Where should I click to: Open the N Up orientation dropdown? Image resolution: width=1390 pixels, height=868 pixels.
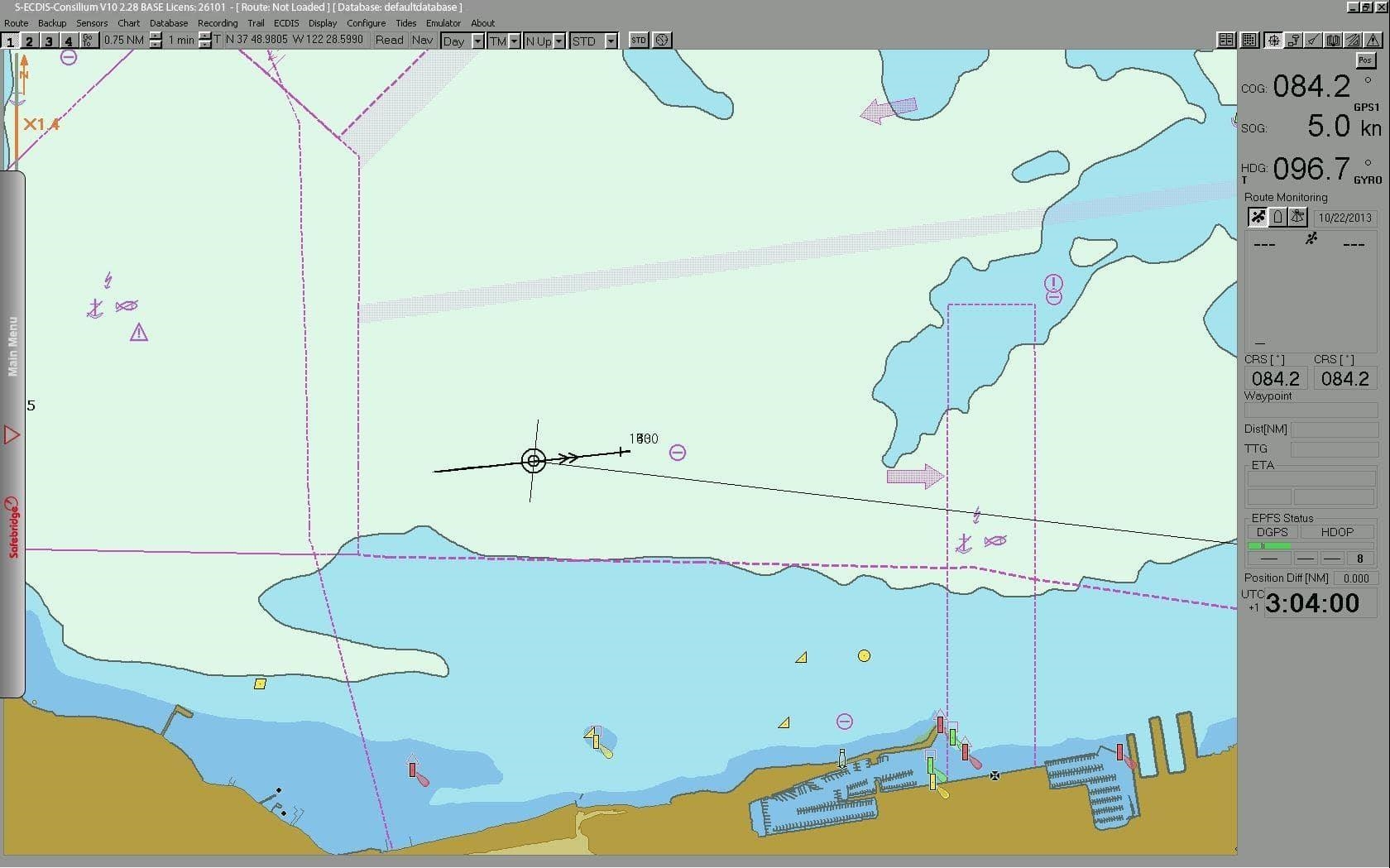(x=559, y=41)
